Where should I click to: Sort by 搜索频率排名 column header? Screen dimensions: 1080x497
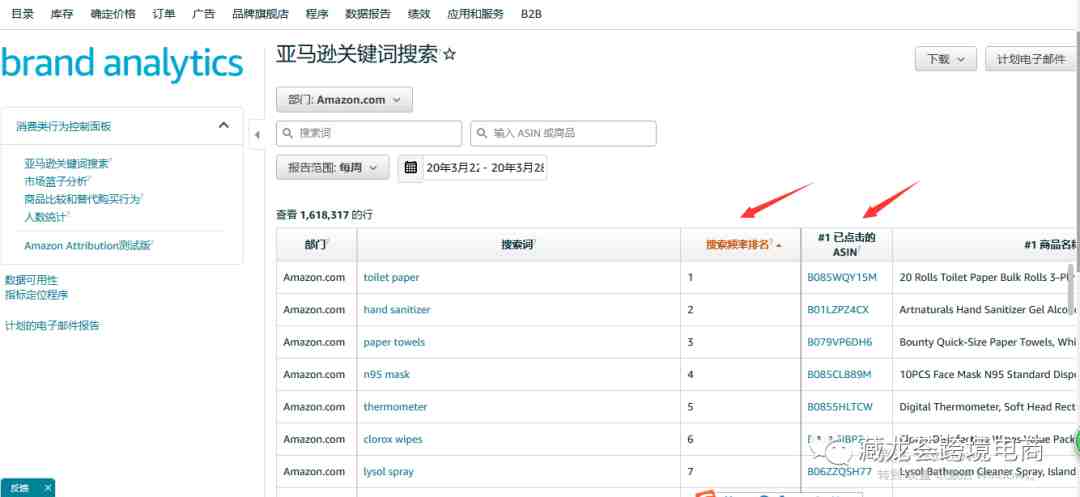[740, 244]
